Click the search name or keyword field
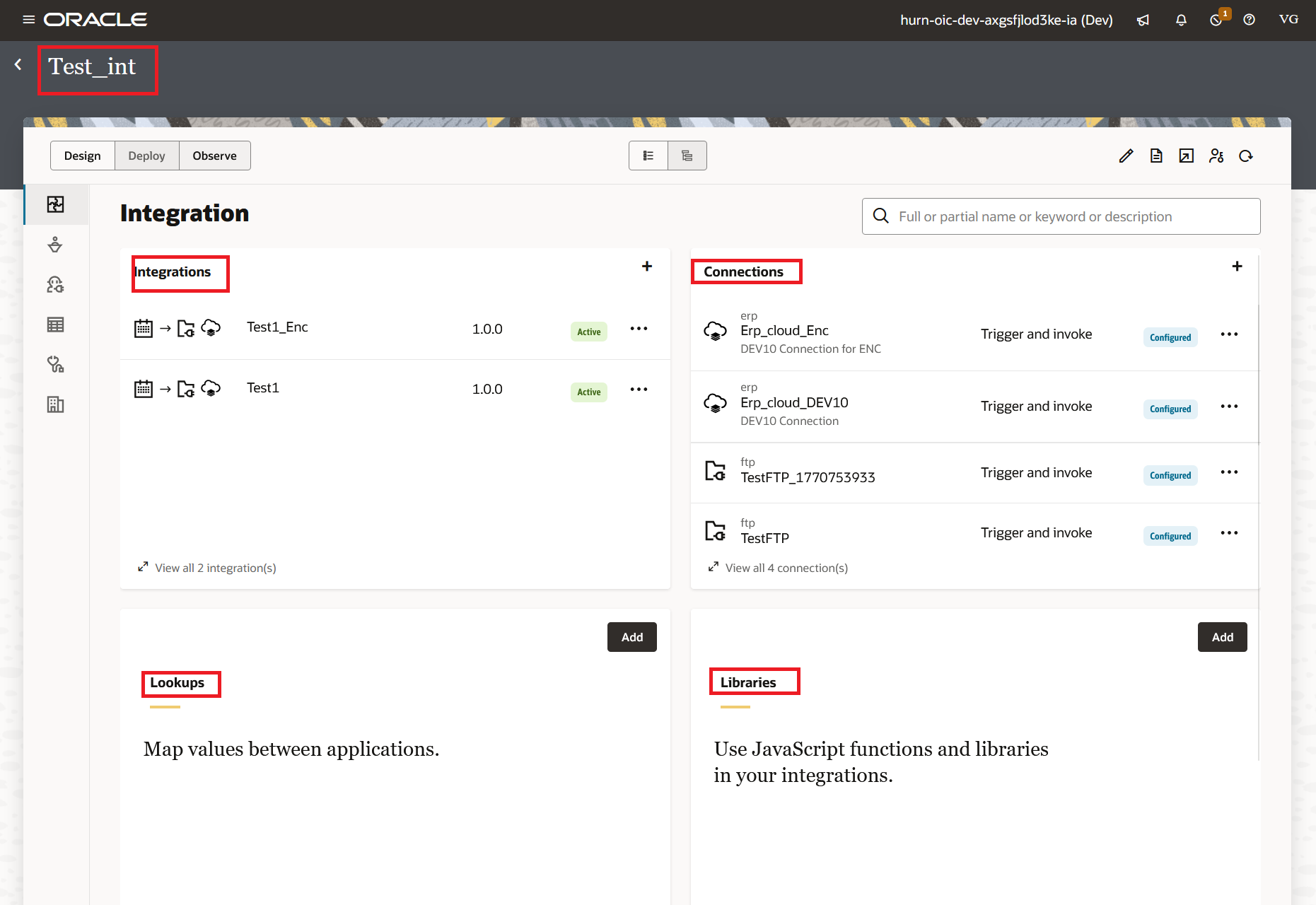This screenshot has height=905, width=1316. (1061, 216)
